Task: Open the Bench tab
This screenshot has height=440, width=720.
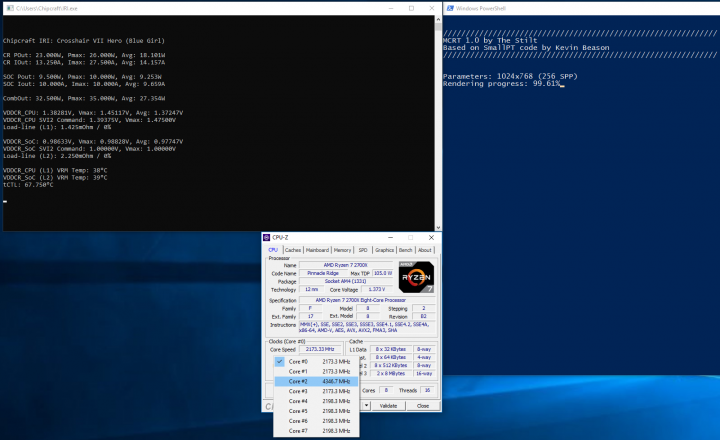Action: click(405, 250)
